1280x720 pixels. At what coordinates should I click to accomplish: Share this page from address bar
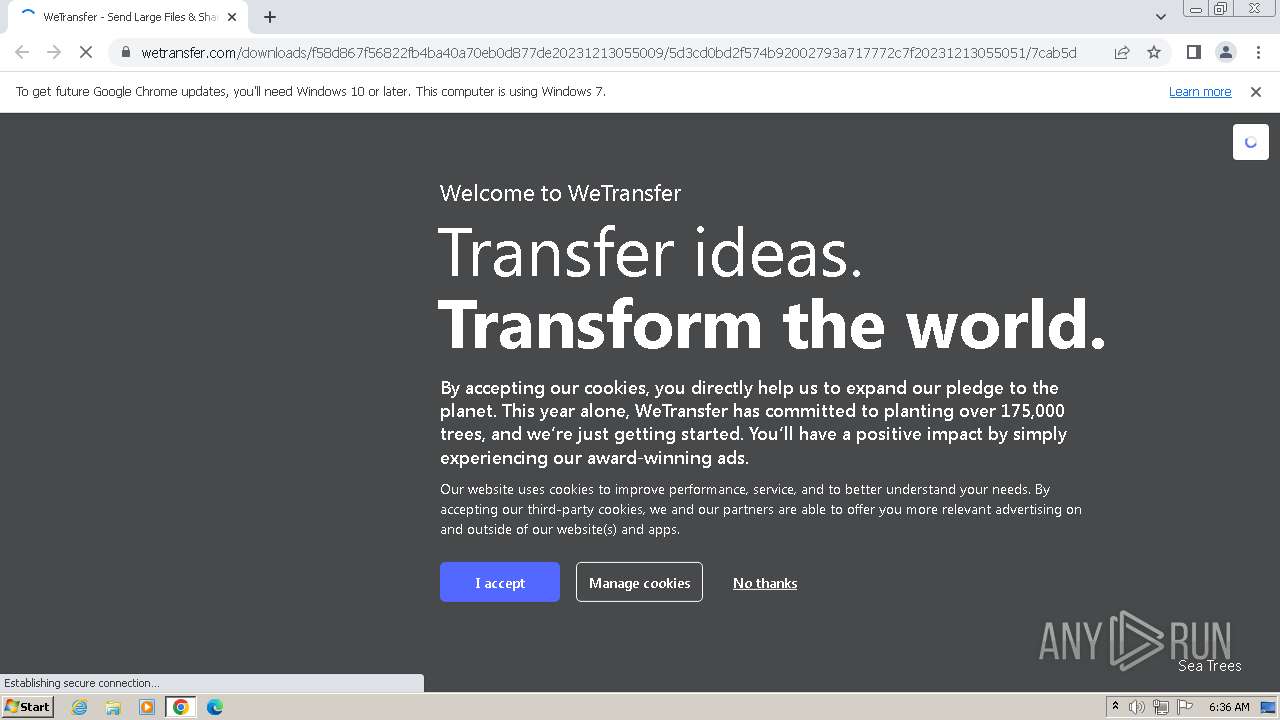tap(1122, 52)
